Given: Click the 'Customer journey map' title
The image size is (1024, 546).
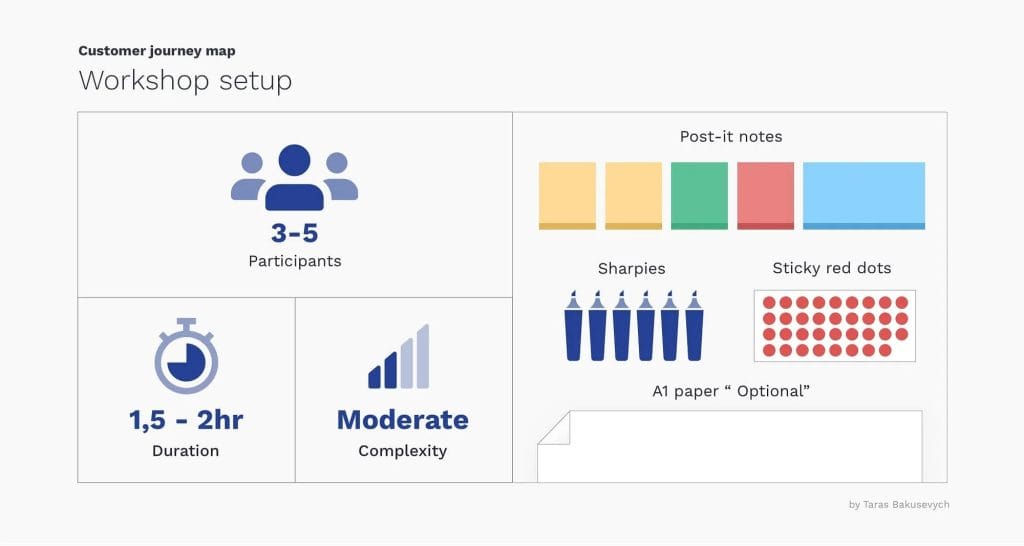Looking at the screenshot, I should point(157,51).
